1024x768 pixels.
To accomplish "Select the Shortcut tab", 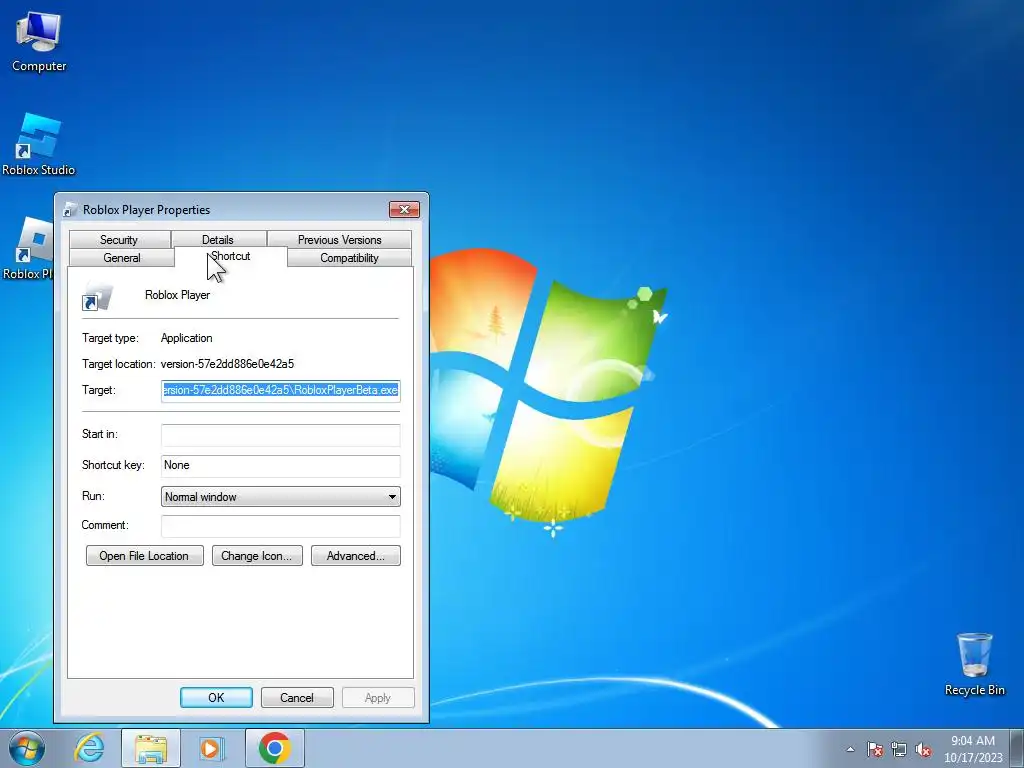I will tap(231, 256).
